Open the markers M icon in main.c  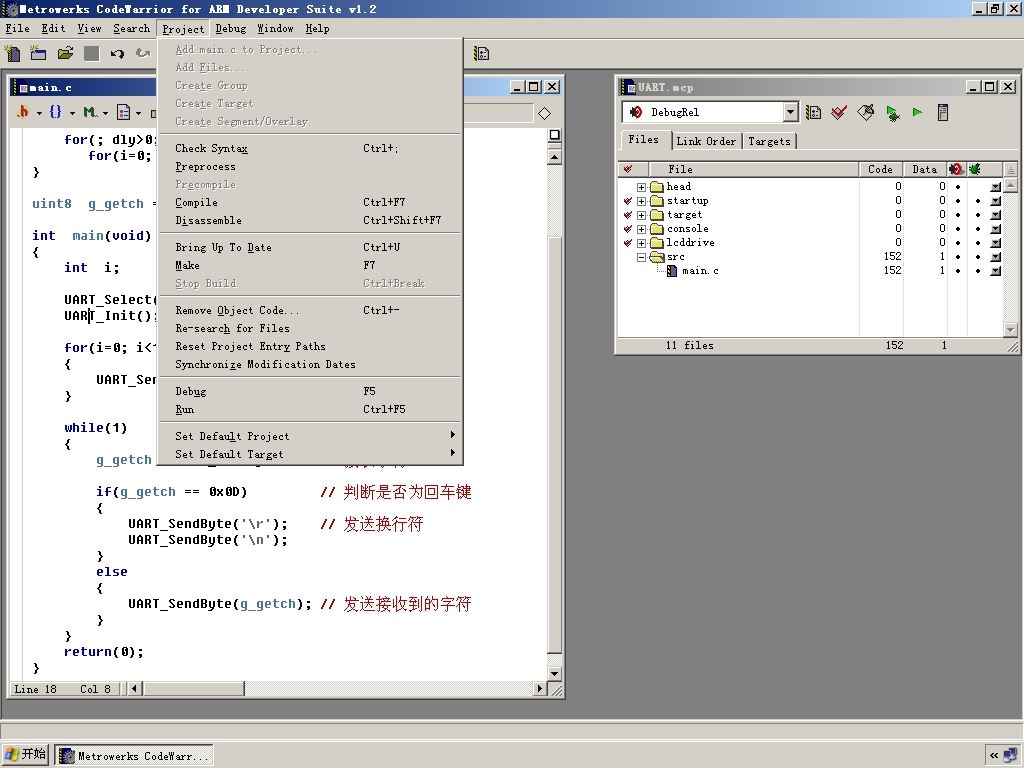tap(89, 112)
